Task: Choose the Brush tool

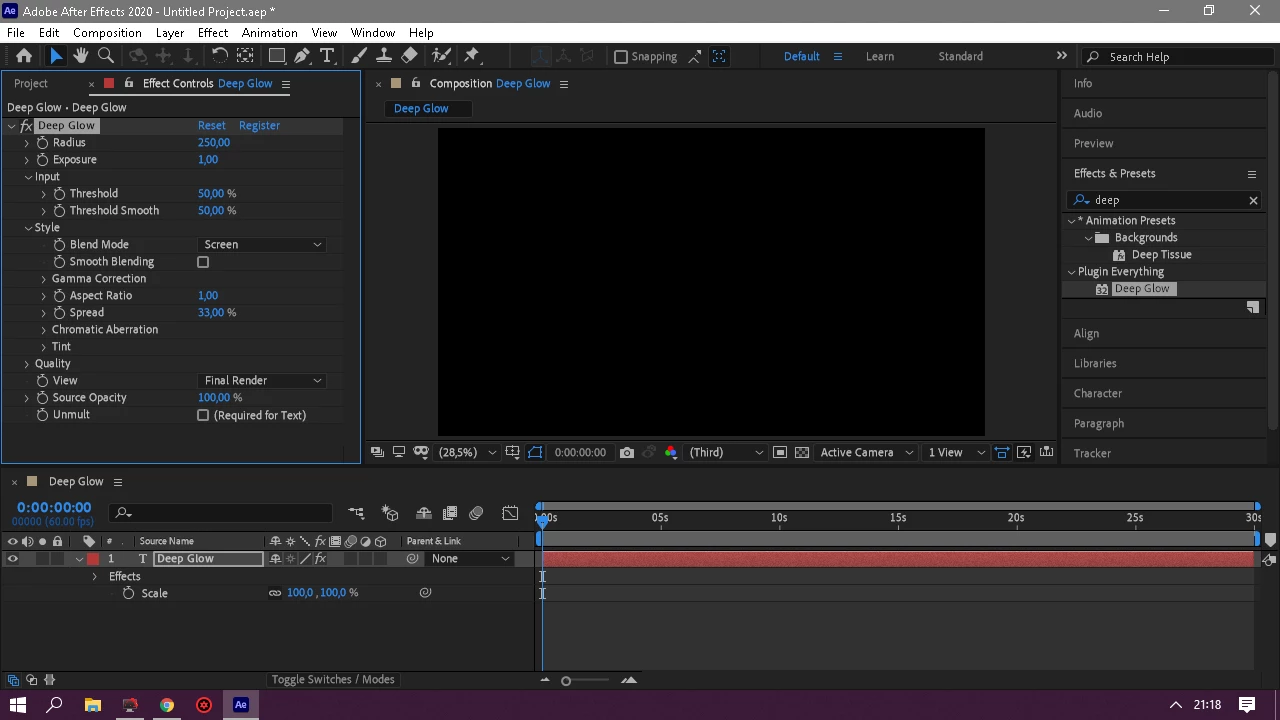Action: click(359, 56)
